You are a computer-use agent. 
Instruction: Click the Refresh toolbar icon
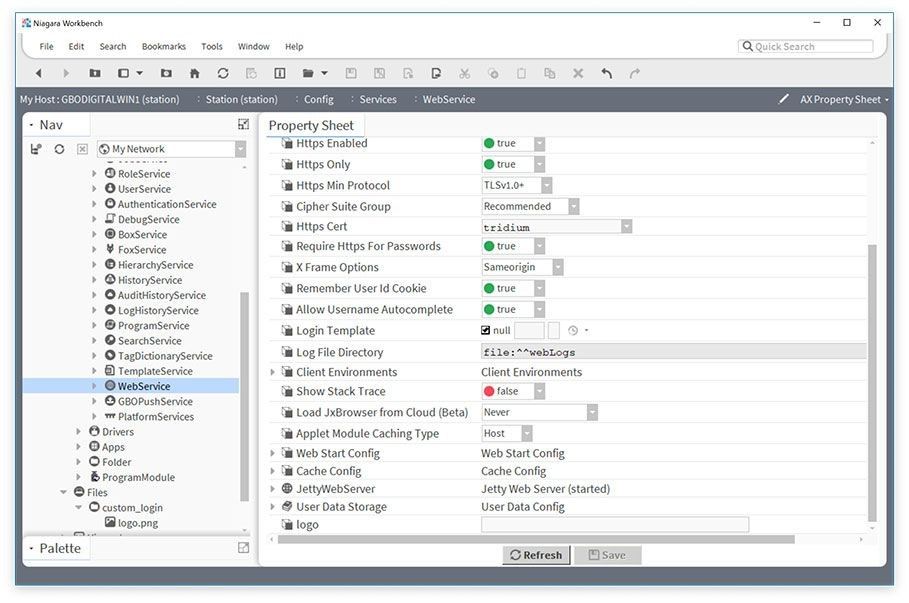(223, 73)
